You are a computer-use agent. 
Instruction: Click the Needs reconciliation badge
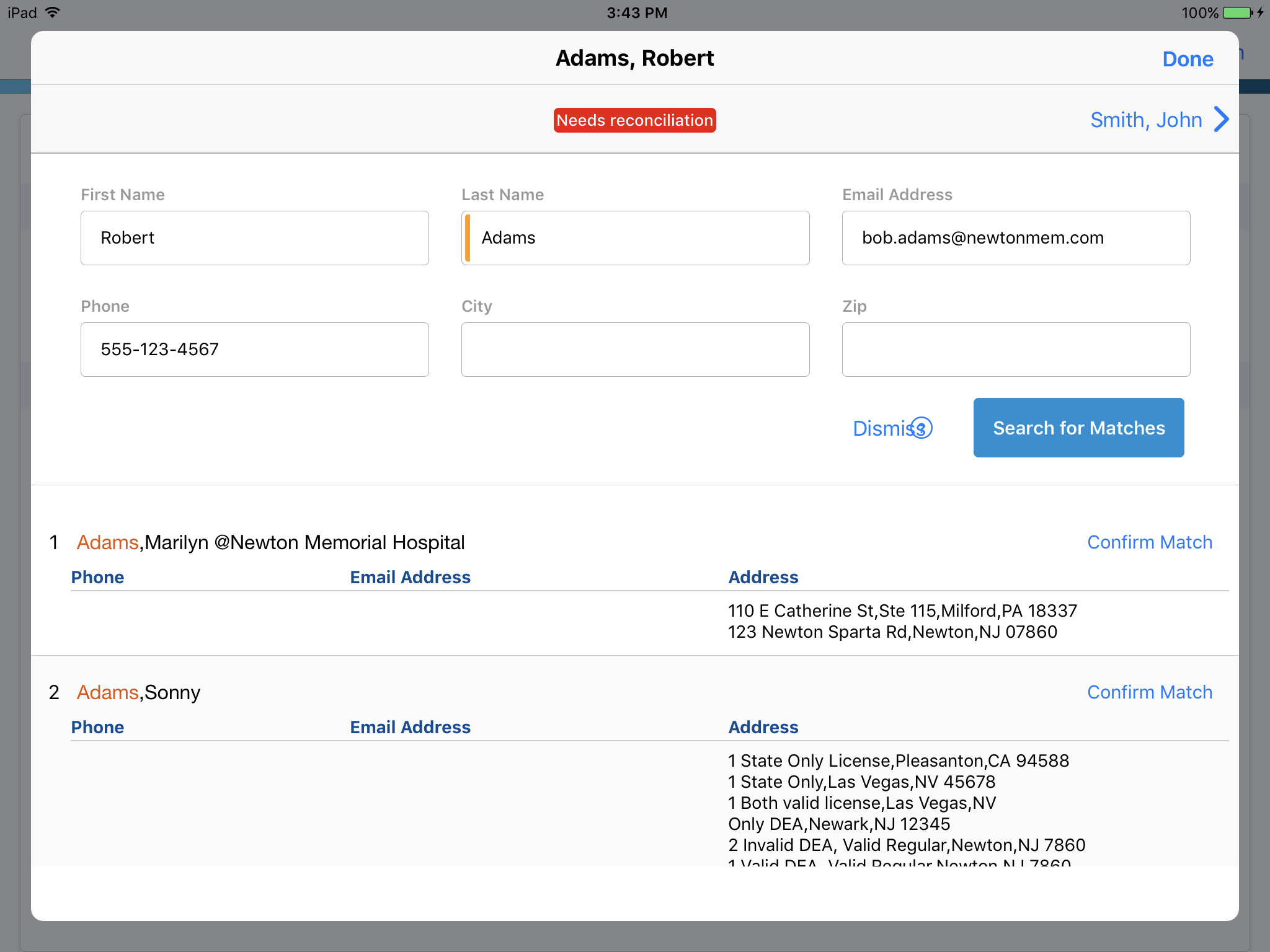click(x=634, y=120)
